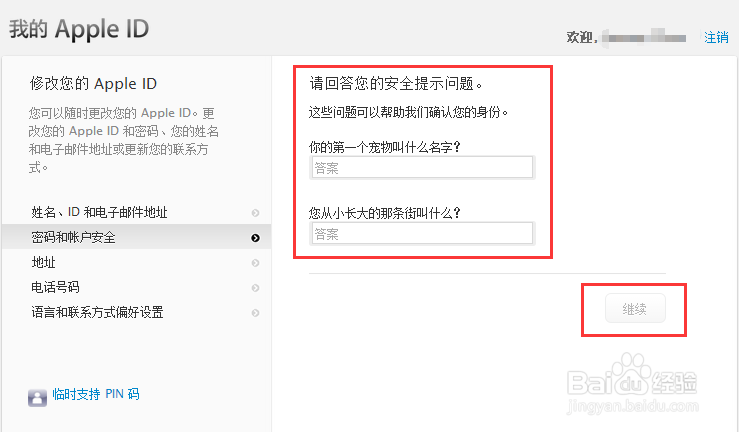This screenshot has width=739, height=432.
Task: Click dark arrow icon beside 密码和帐户安全
Action: (x=255, y=238)
